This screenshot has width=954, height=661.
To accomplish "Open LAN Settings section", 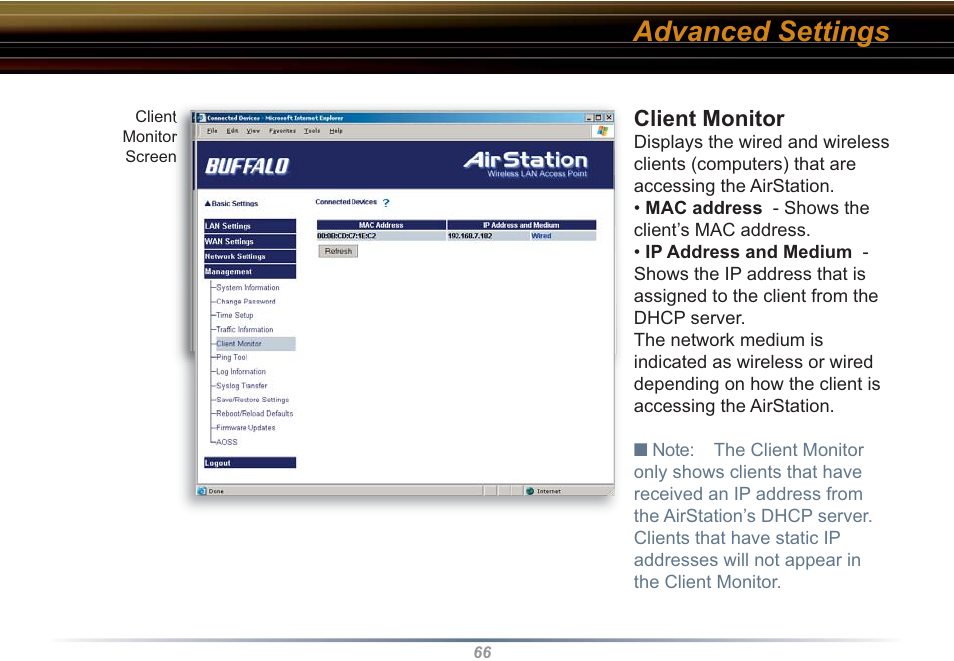I will tap(250, 226).
